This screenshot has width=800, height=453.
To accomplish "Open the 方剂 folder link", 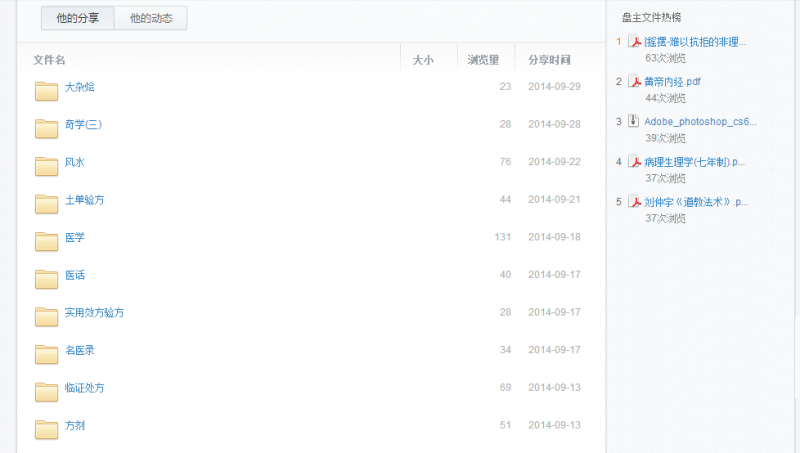I will tap(74, 425).
